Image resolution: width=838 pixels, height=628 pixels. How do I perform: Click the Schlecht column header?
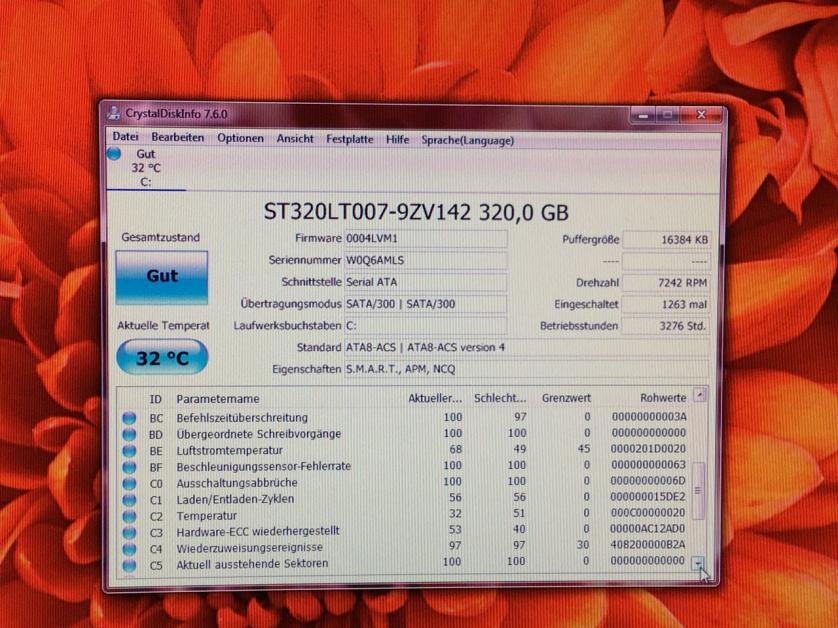(500, 398)
